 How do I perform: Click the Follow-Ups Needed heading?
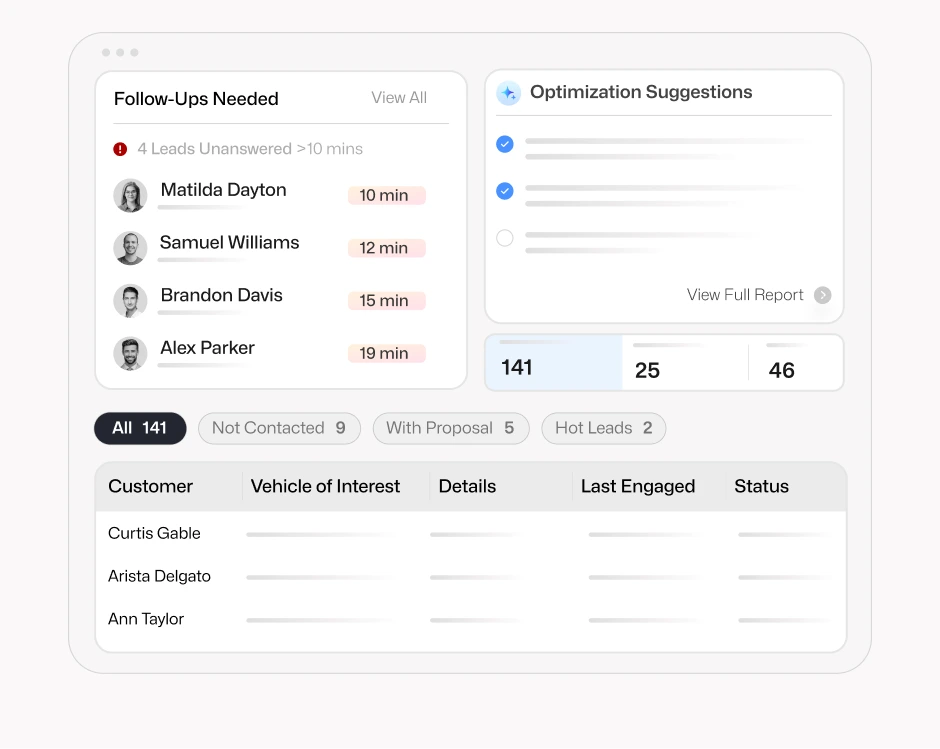point(196,99)
